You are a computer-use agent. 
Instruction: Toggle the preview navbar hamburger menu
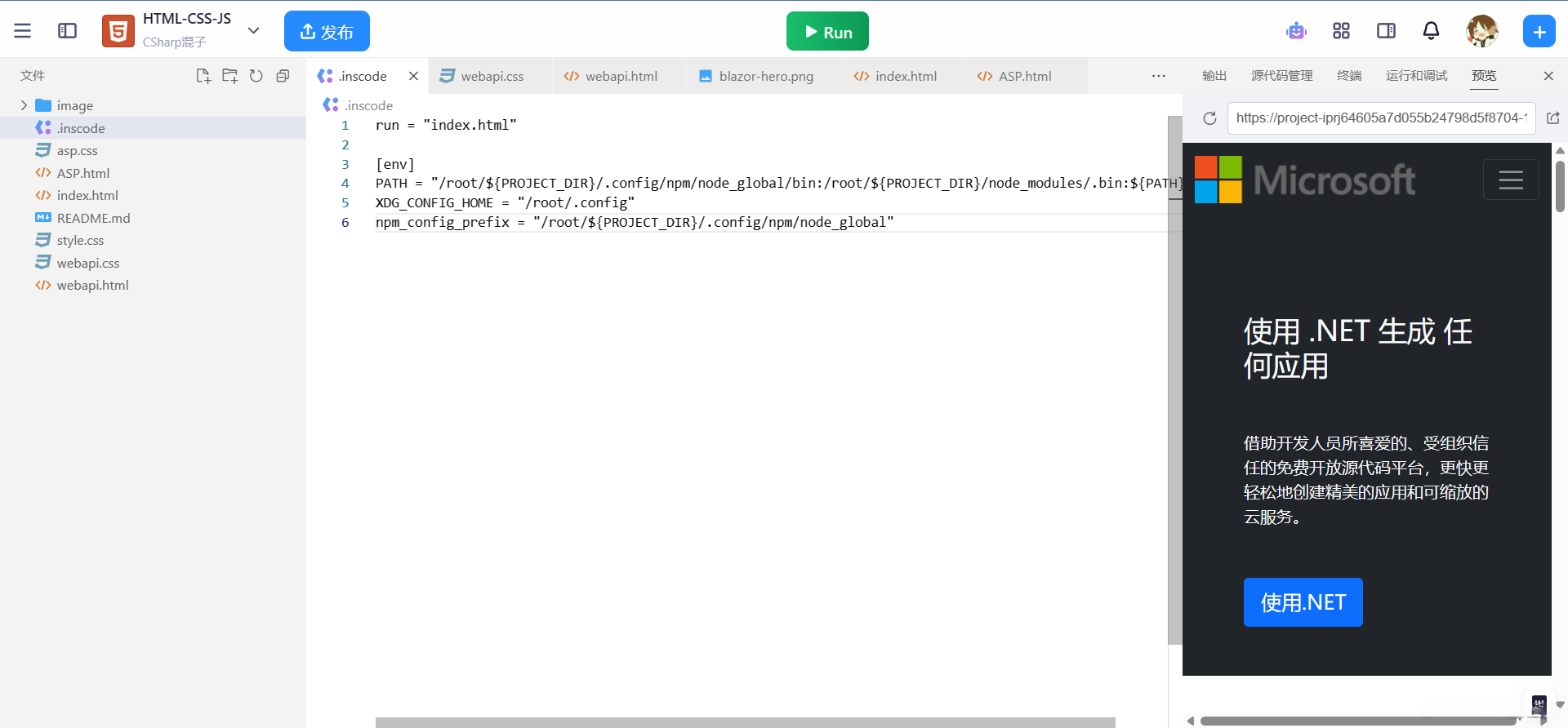click(1511, 180)
